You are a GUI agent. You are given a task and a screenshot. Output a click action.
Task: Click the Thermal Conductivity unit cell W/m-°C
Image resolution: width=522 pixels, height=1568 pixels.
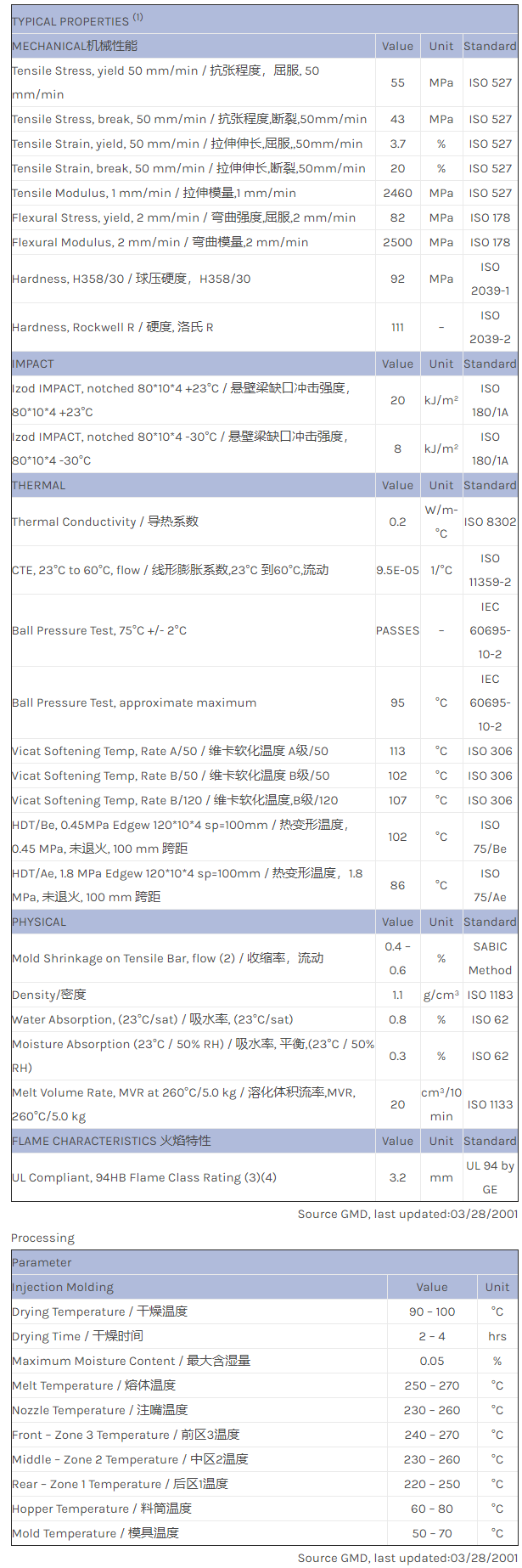point(441,522)
